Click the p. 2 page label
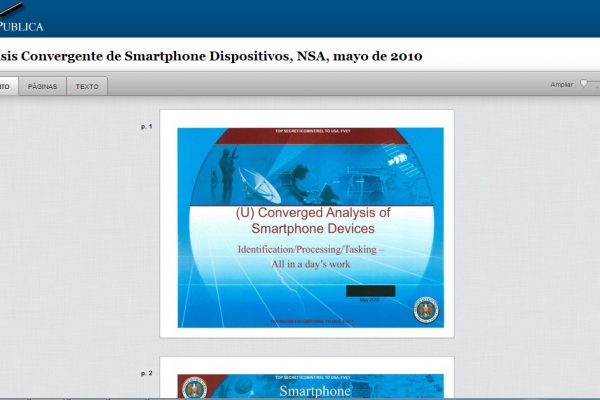 coord(147,373)
